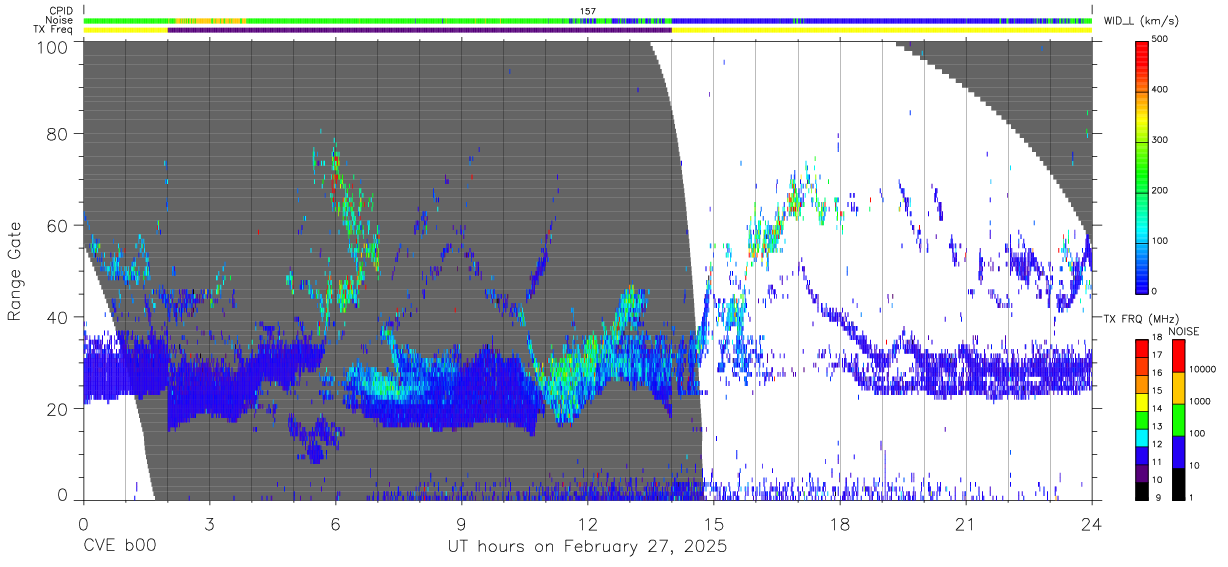Click the noise level colorbar

pos(1180,419)
